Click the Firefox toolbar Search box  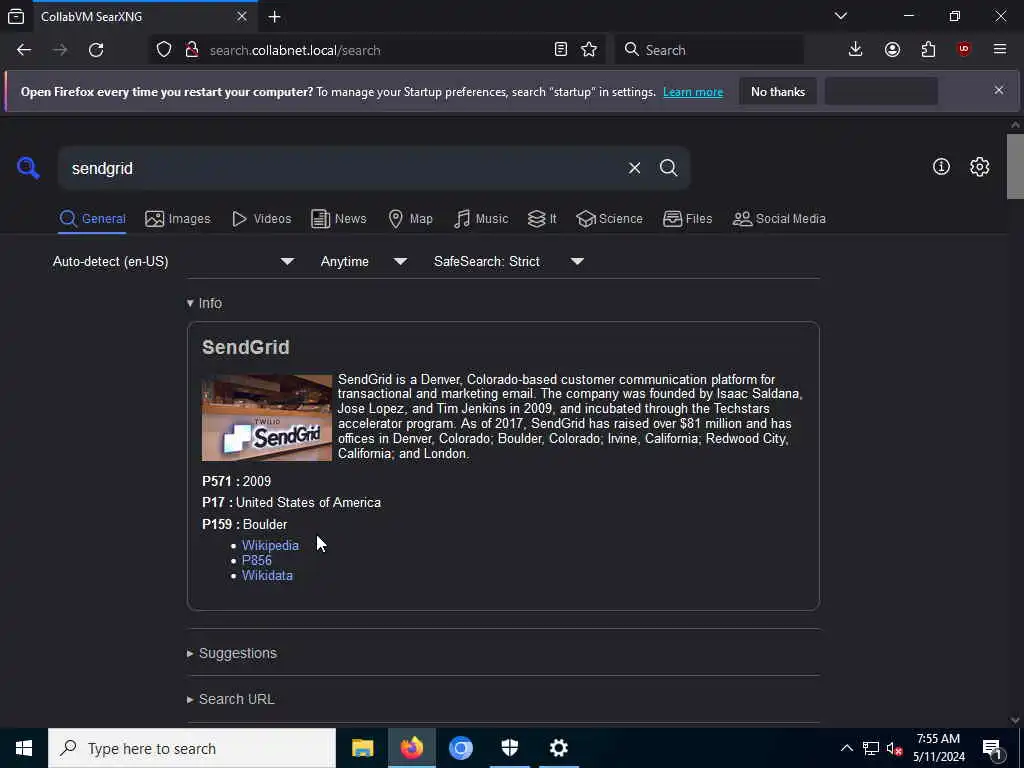point(709,50)
